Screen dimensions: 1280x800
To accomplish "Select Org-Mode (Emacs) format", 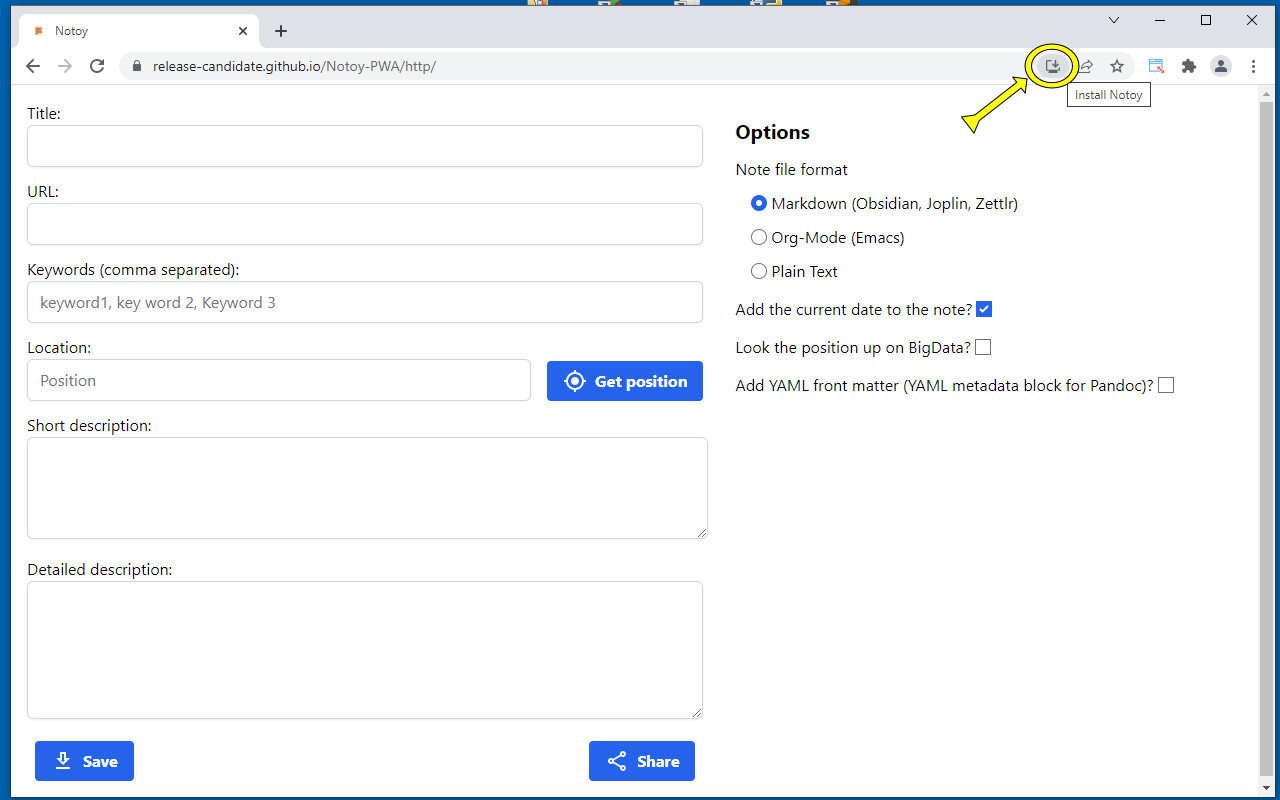I will tap(759, 237).
